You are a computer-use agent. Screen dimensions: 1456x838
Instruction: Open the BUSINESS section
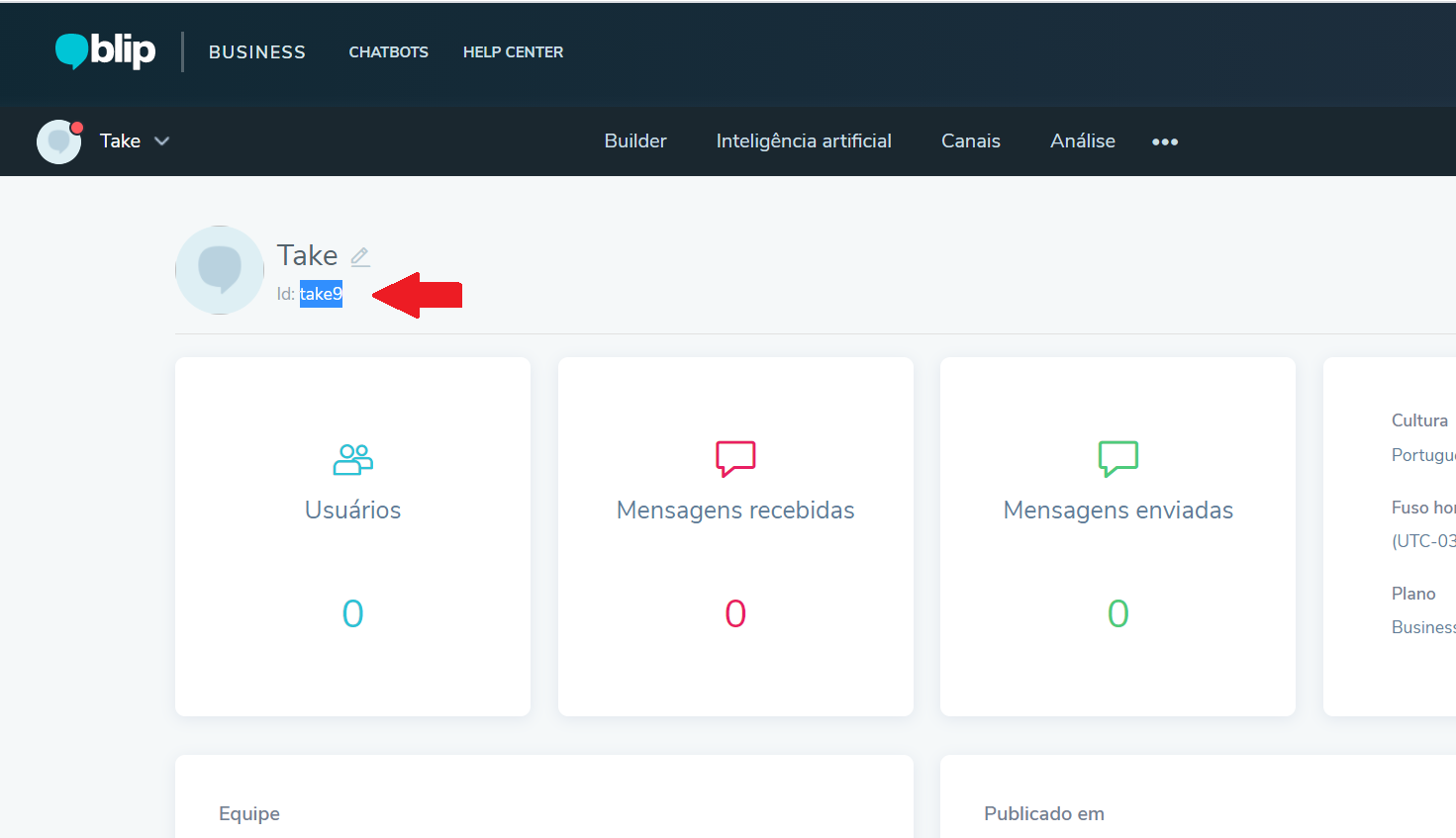pos(257,52)
